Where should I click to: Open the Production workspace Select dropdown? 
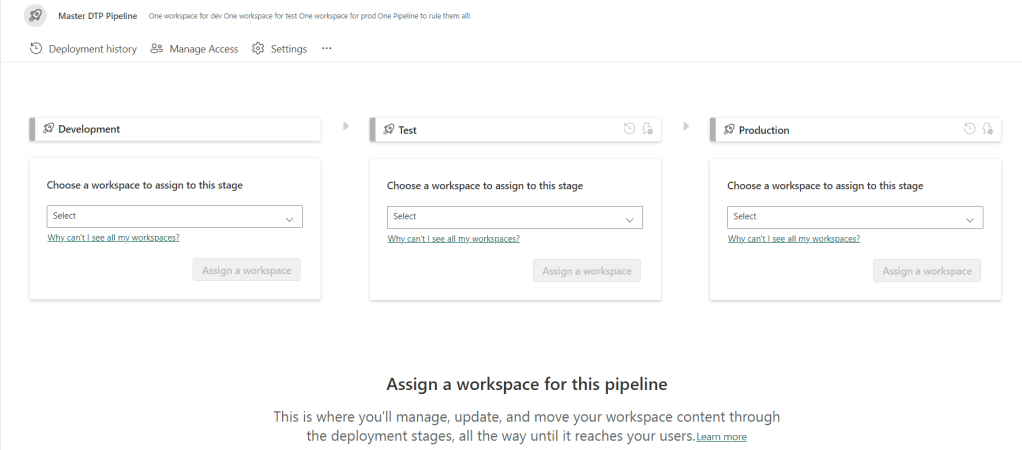coord(854,217)
